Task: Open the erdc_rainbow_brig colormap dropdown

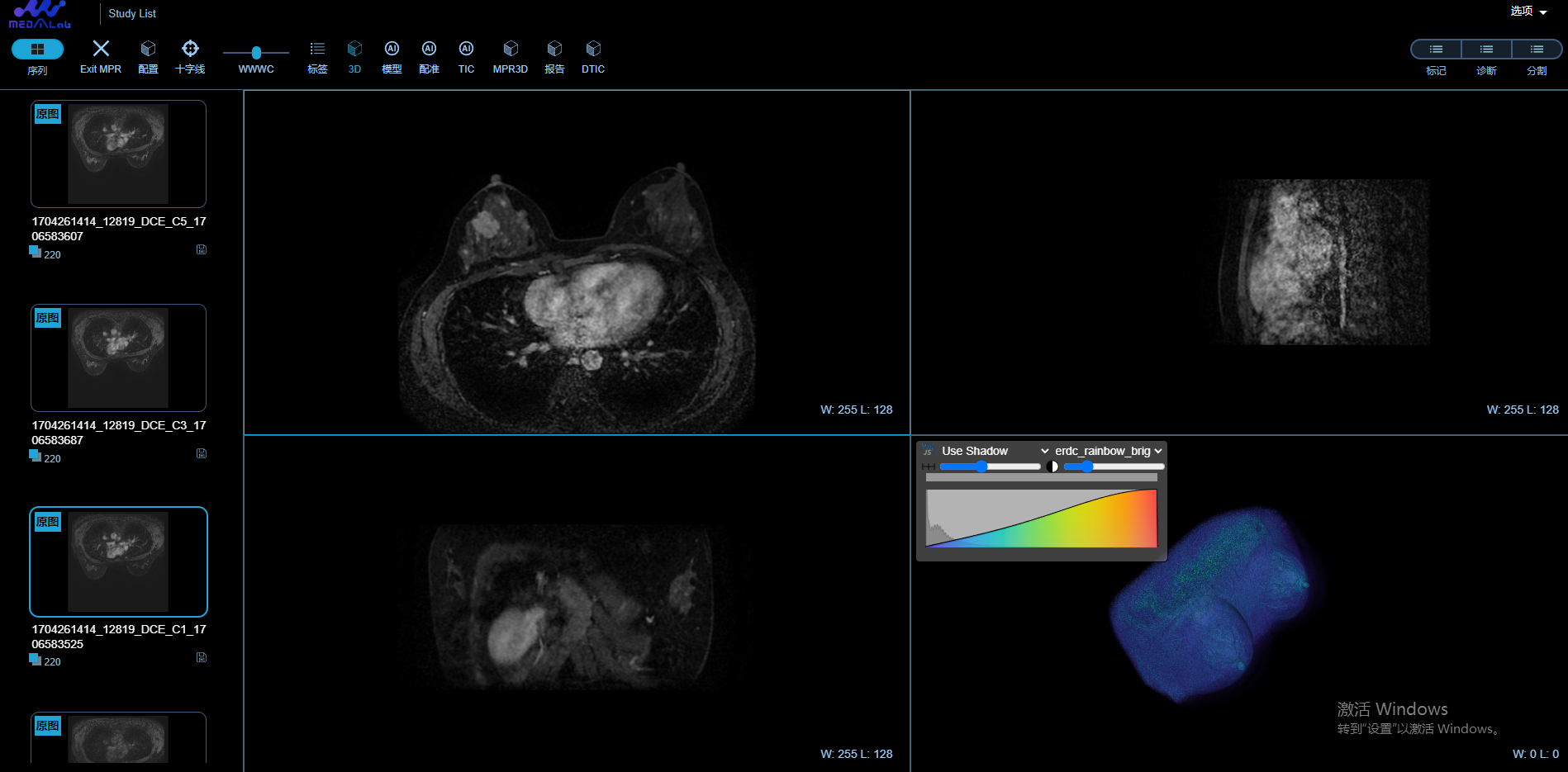Action: (1108, 451)
